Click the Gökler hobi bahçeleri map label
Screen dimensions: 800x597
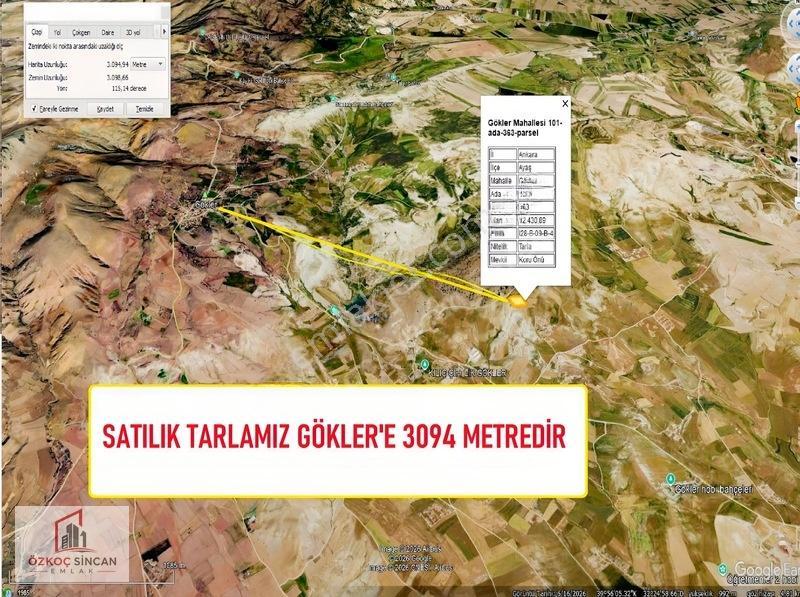(x=714, y=489)
